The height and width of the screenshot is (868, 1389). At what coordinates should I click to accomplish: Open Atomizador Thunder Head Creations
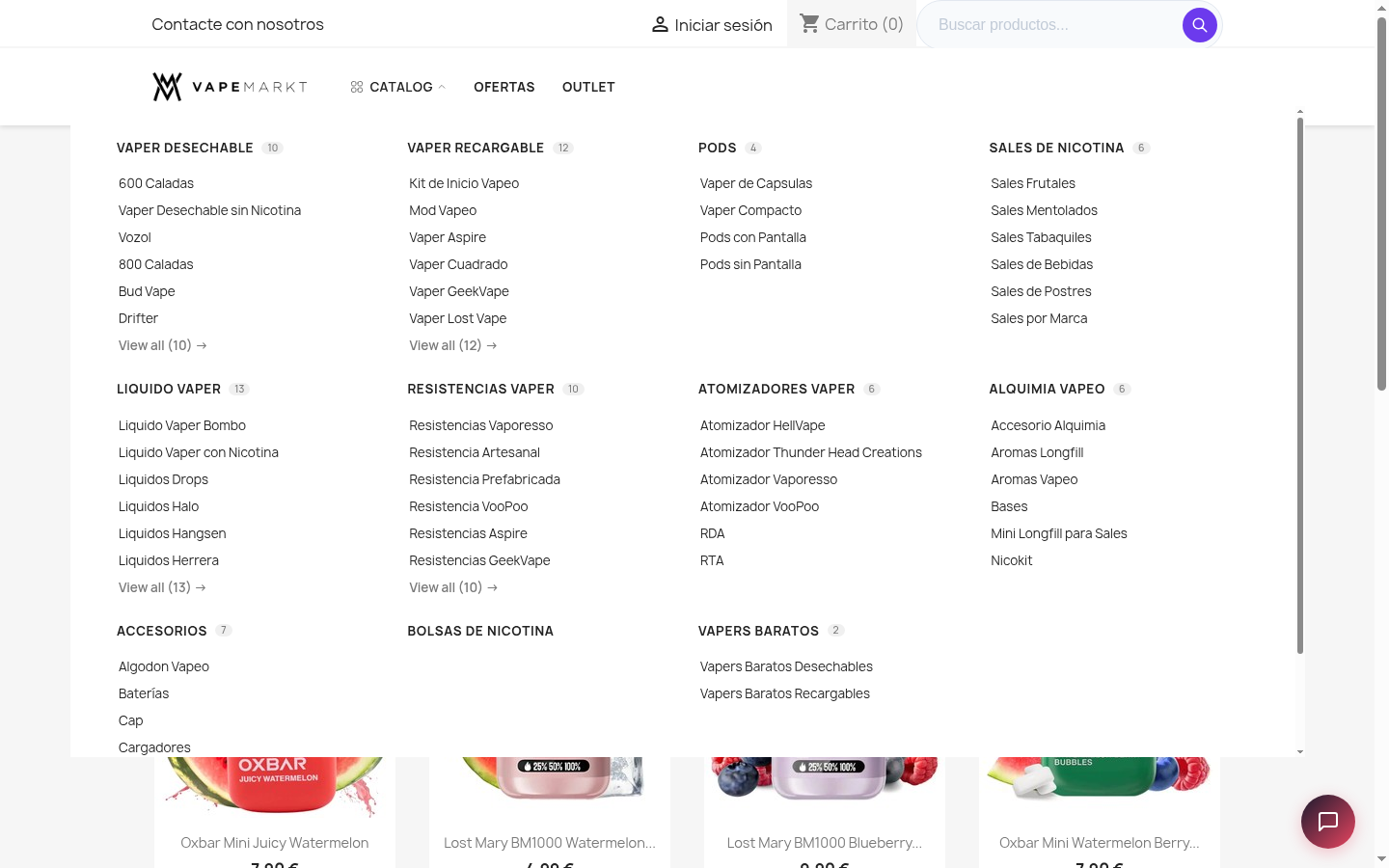coord(811,452)
